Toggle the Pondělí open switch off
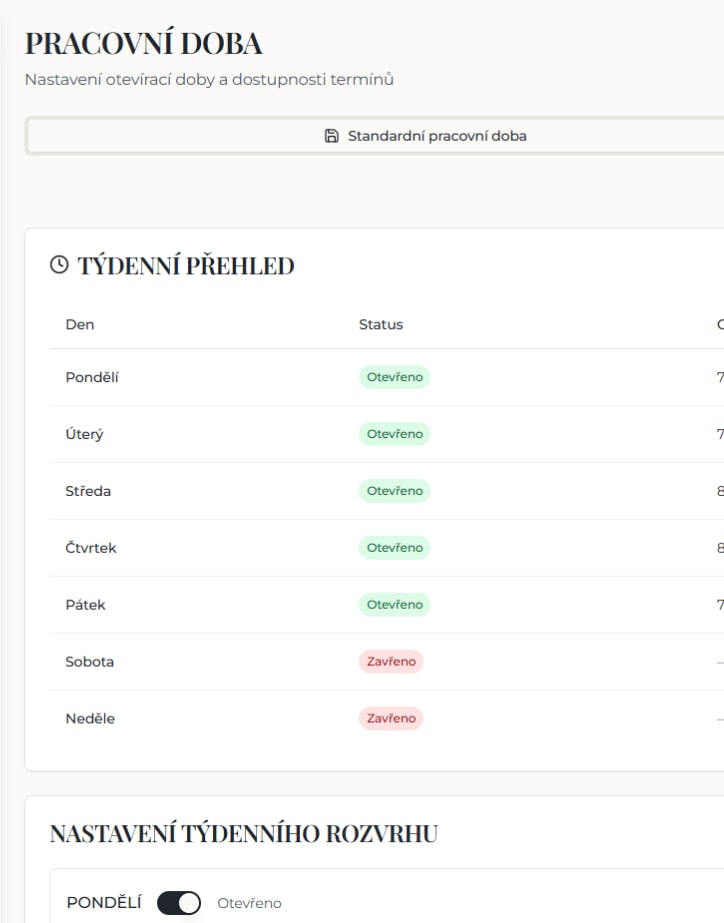 point(179,903)
